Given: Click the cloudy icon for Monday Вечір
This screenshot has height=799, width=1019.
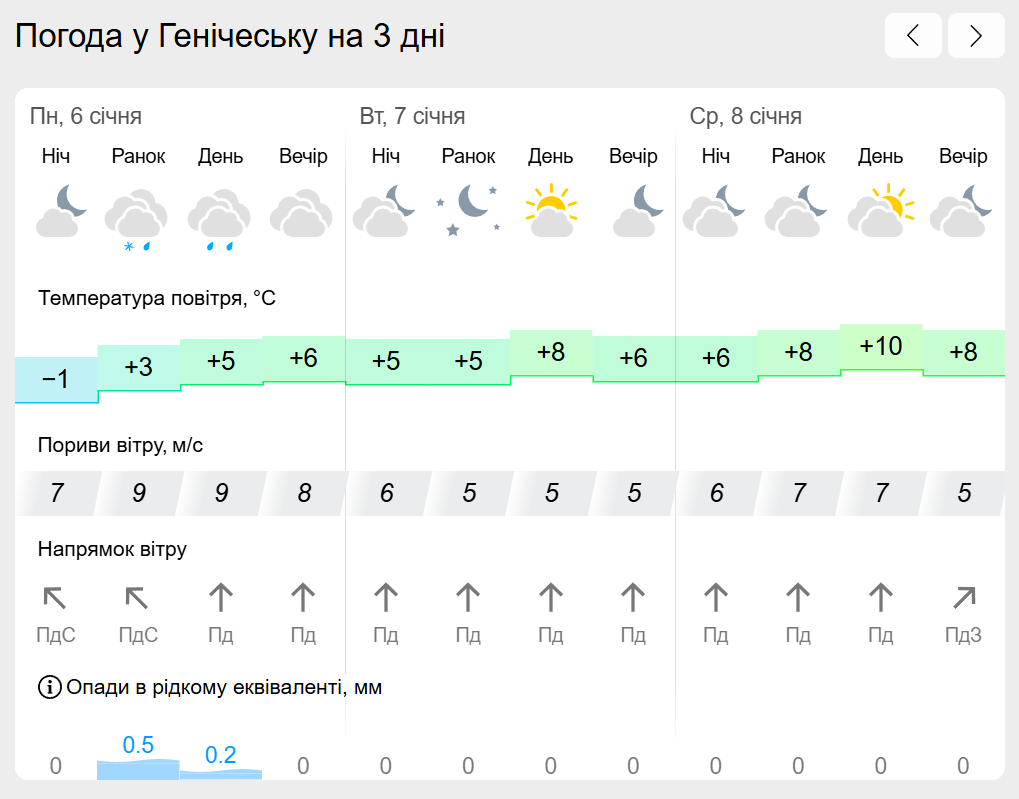Looking at the screenshot, I should click(302, 213).
